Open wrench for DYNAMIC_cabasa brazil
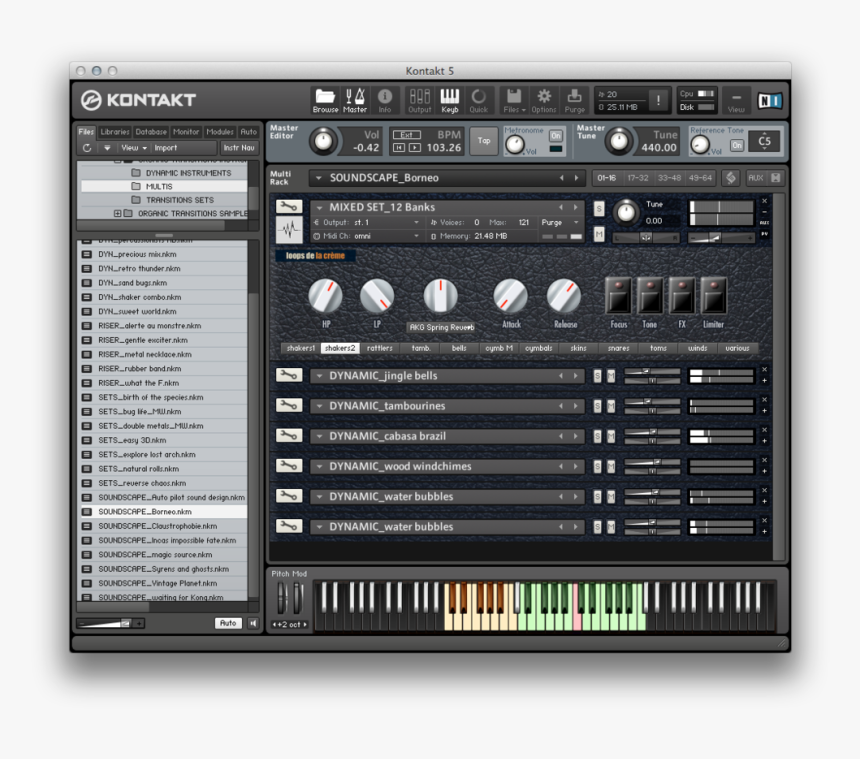This screenshot has width=860, height=759. (x=289, y=435)
